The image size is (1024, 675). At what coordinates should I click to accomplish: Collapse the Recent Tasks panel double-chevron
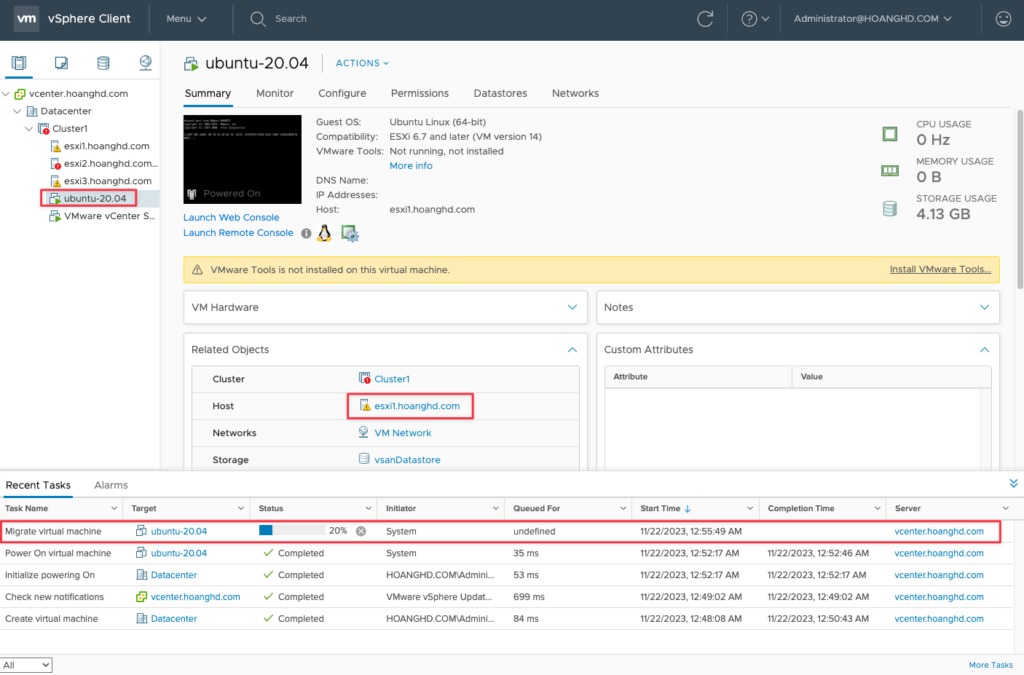1013,484
